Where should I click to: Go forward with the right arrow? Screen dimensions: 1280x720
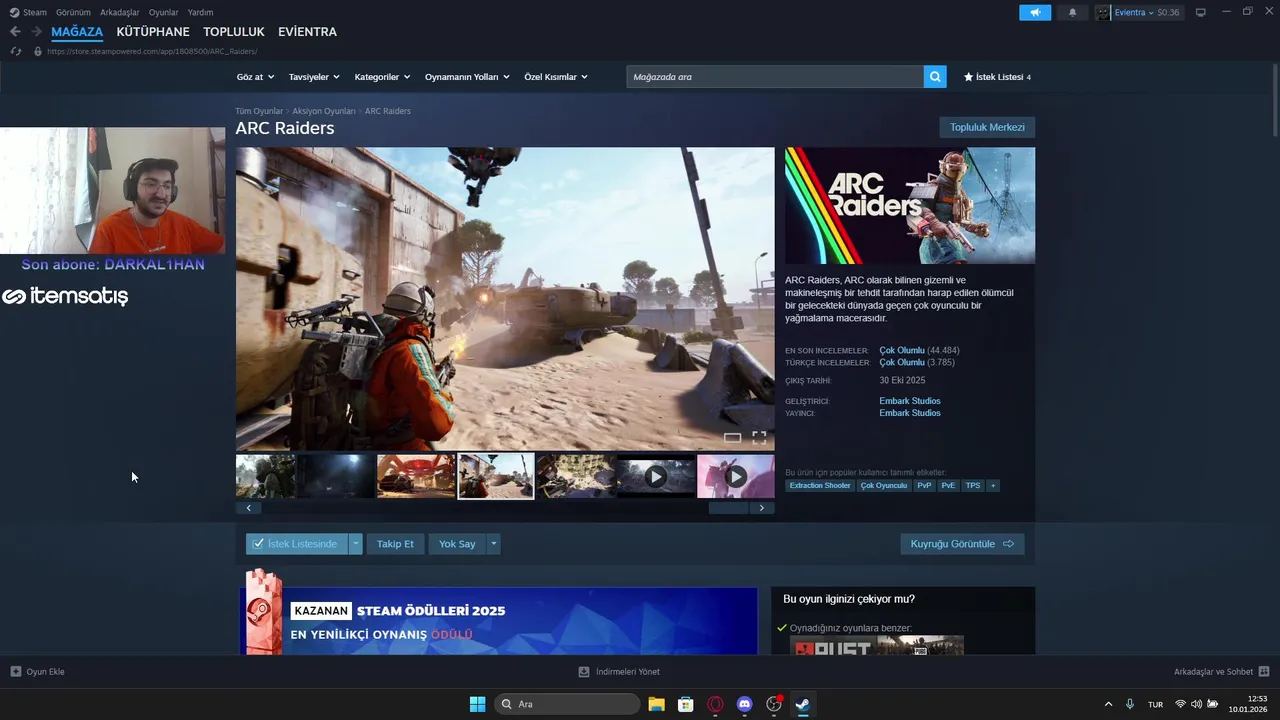(36, 32)
